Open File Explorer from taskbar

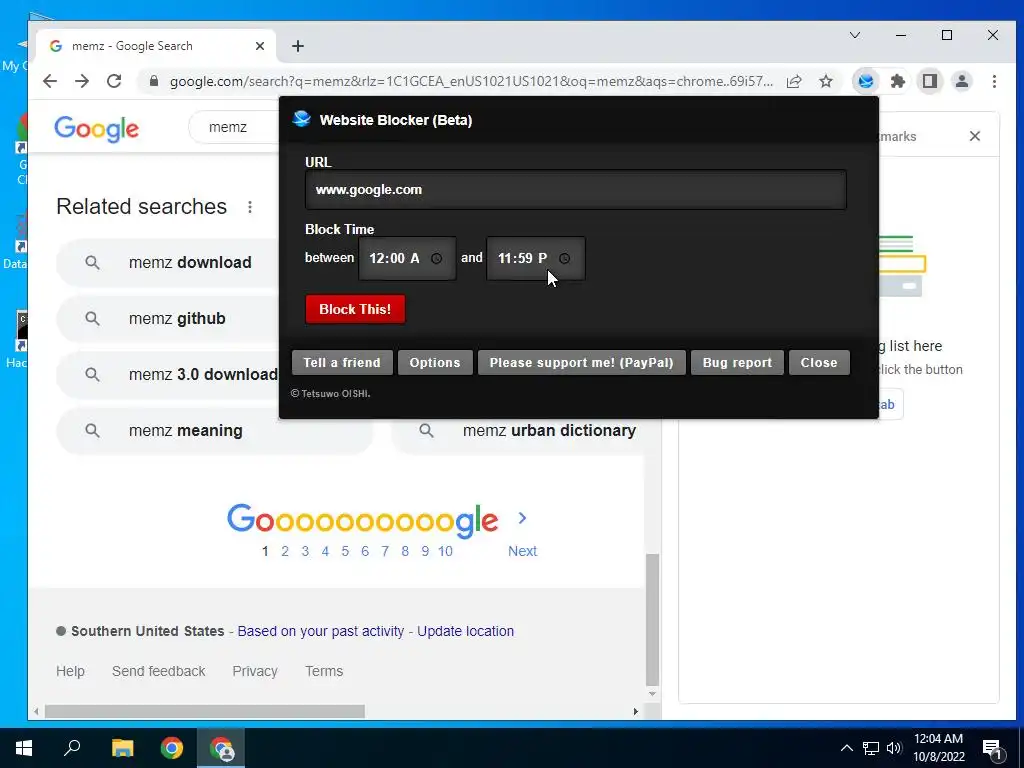pyautogui.click(x=122, y=748)
